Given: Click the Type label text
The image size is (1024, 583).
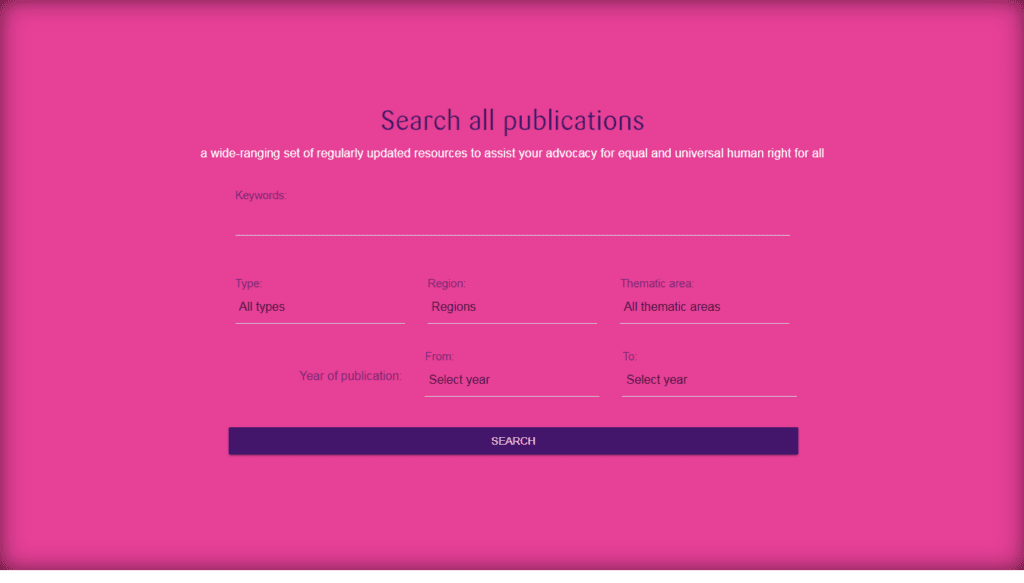Looking at the screenshot, I should pyautogui.click(x=249, y=284).
